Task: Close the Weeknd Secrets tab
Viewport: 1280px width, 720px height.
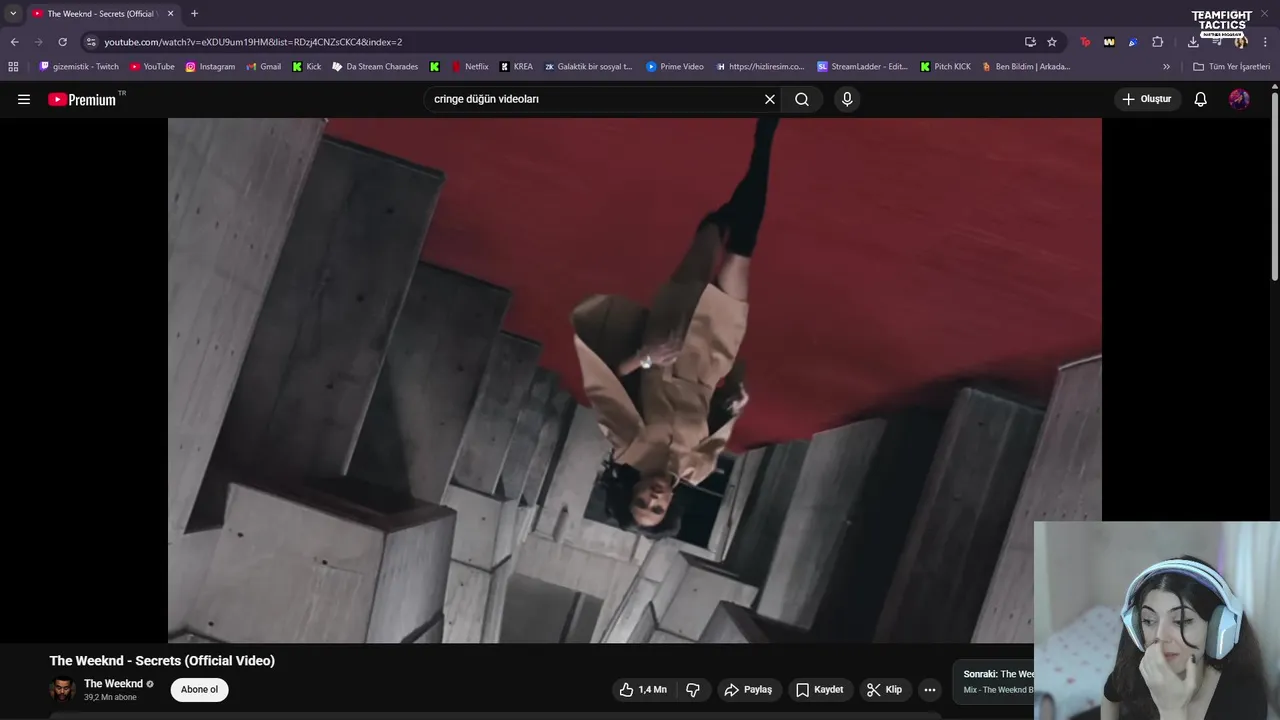Action: (170, 14)
